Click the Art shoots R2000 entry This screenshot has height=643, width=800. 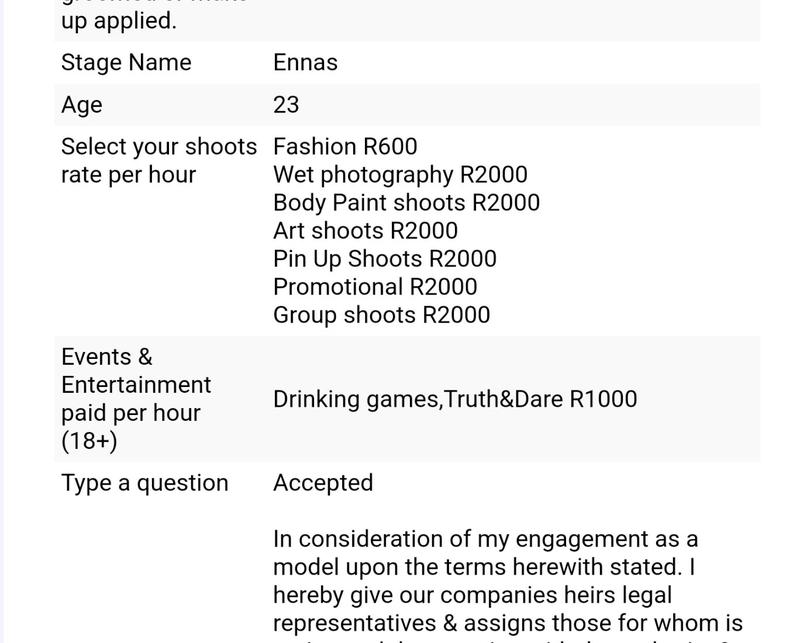pyautogui.click(x=365, y=231)
